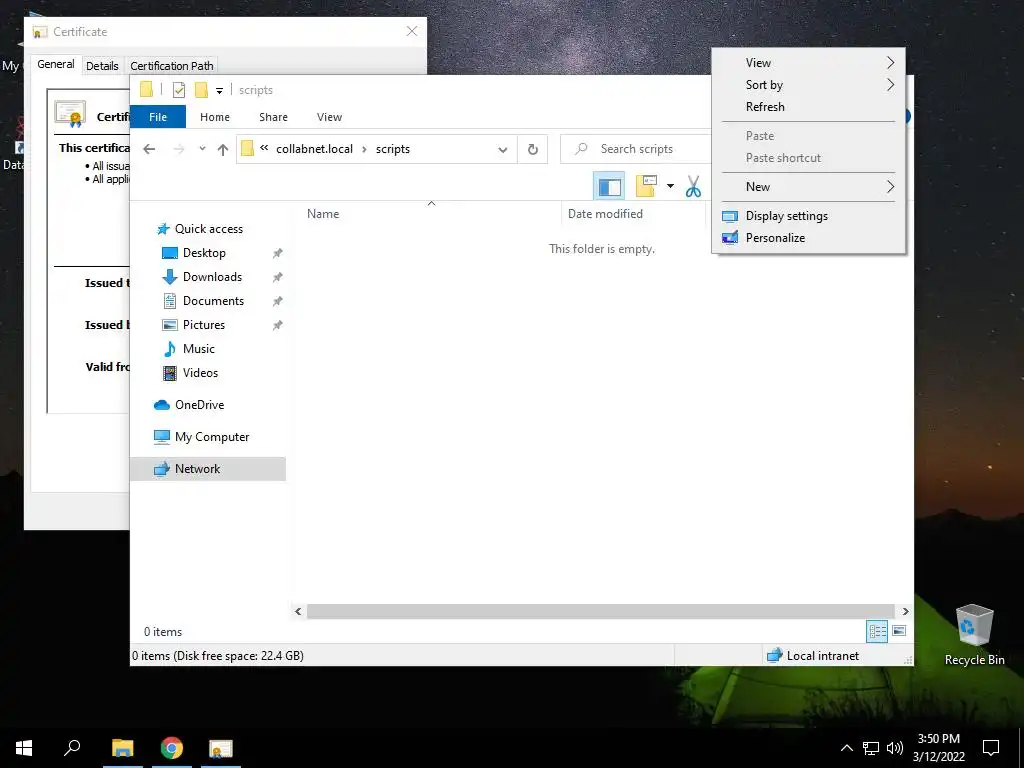The height and width of the screenshot is (768, 1024).
Task: Click the scissors Cut icon in Explorer toolbar
Action: [x=693, y=186]
